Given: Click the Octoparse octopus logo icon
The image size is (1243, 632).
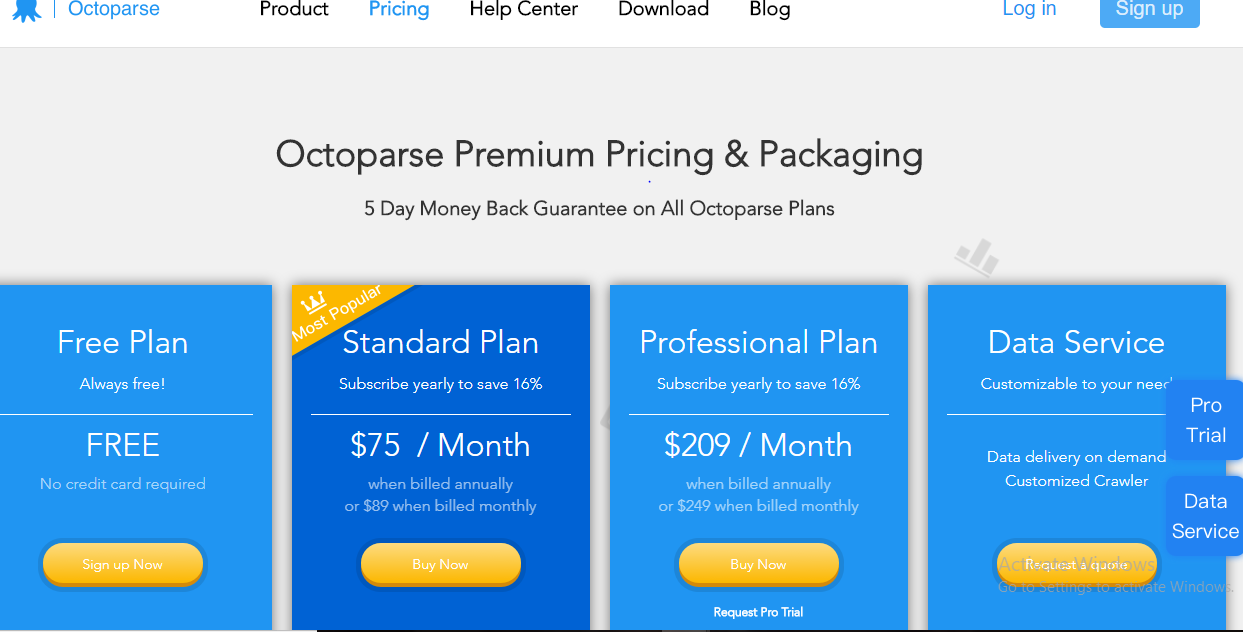Looking at the screenshot, I should point(27,9).
